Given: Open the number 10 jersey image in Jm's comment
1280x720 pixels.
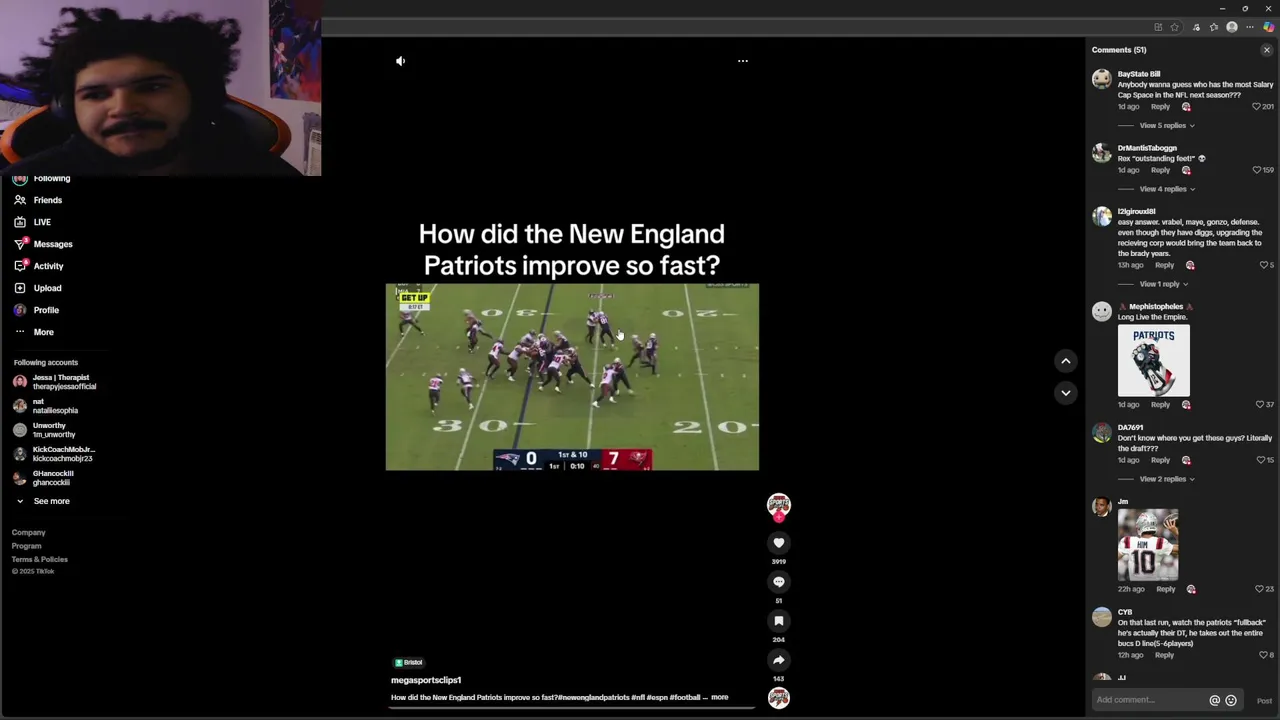Looking at the screenshot, I should (x=1148, y=545).
